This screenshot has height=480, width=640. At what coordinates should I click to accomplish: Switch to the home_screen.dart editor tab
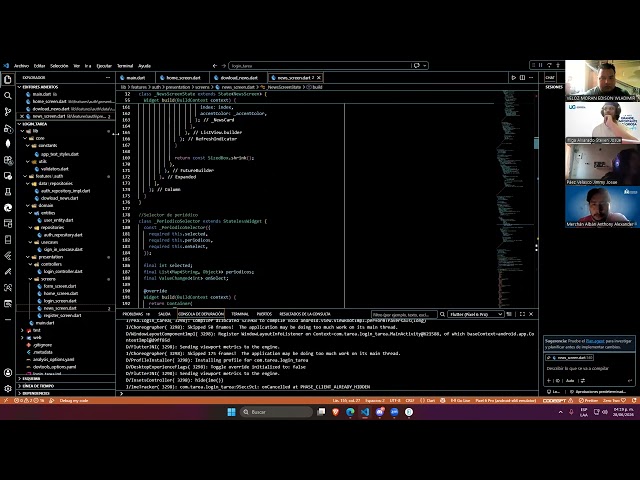click(x=183, y=78)
